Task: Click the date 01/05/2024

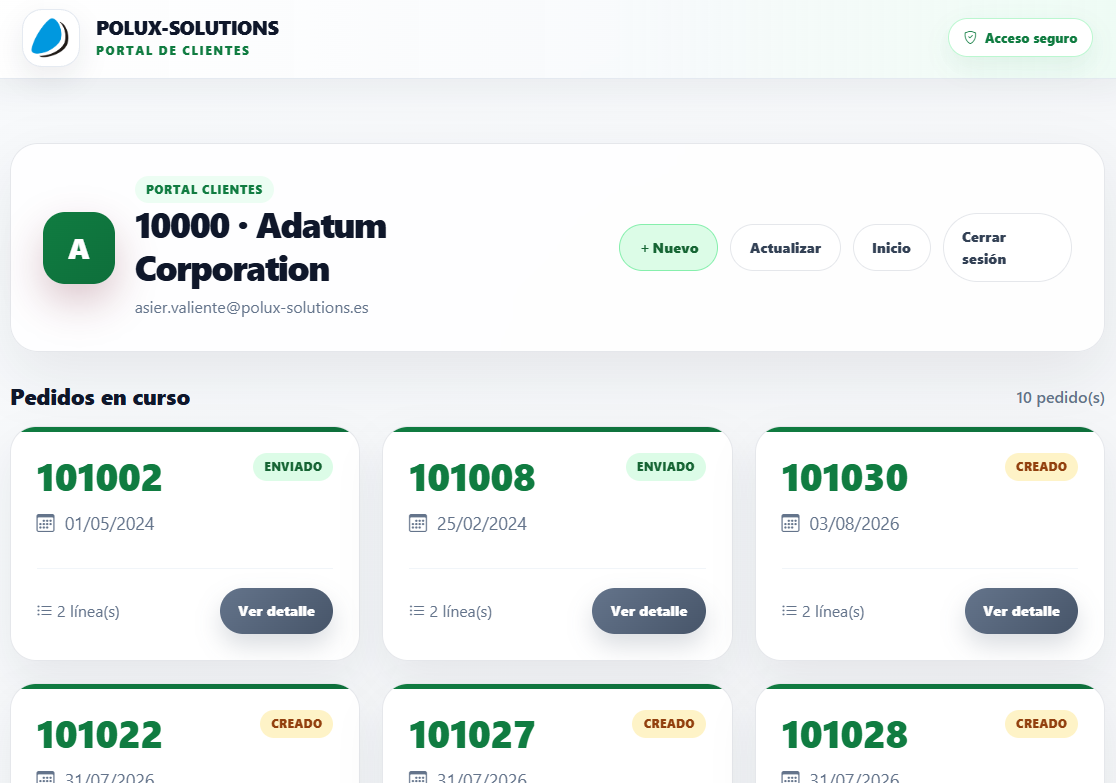Action: pyautogui.click(x=110, y=524)
